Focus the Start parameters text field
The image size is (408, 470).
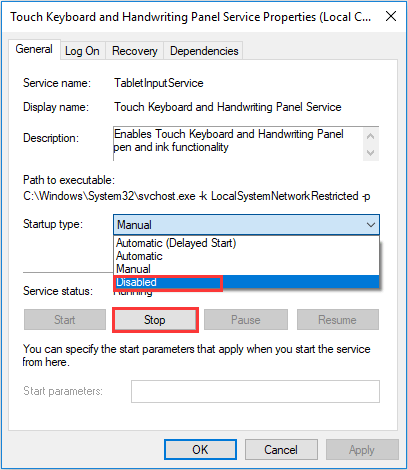point(255,391)
